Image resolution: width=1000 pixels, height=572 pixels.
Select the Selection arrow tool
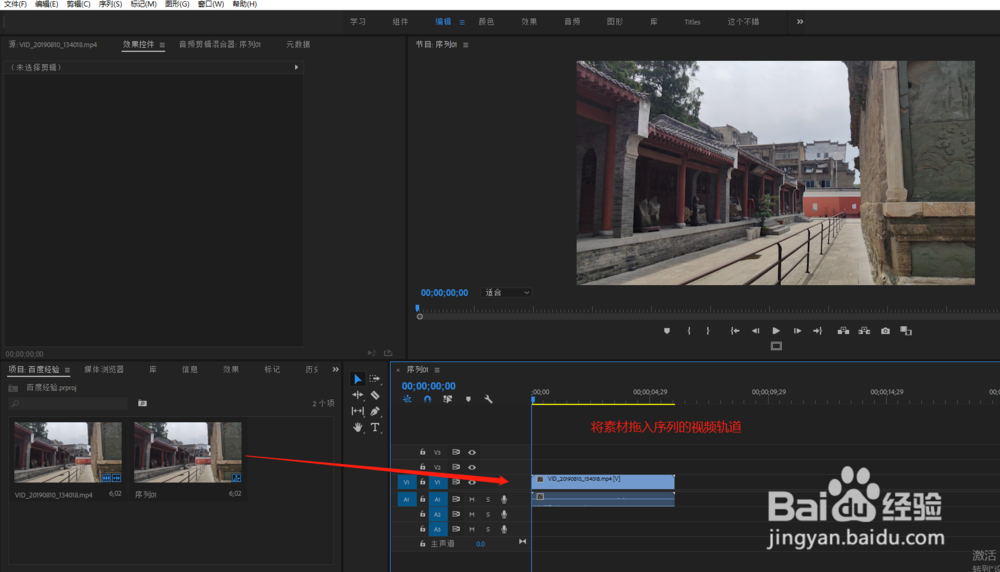358,379
